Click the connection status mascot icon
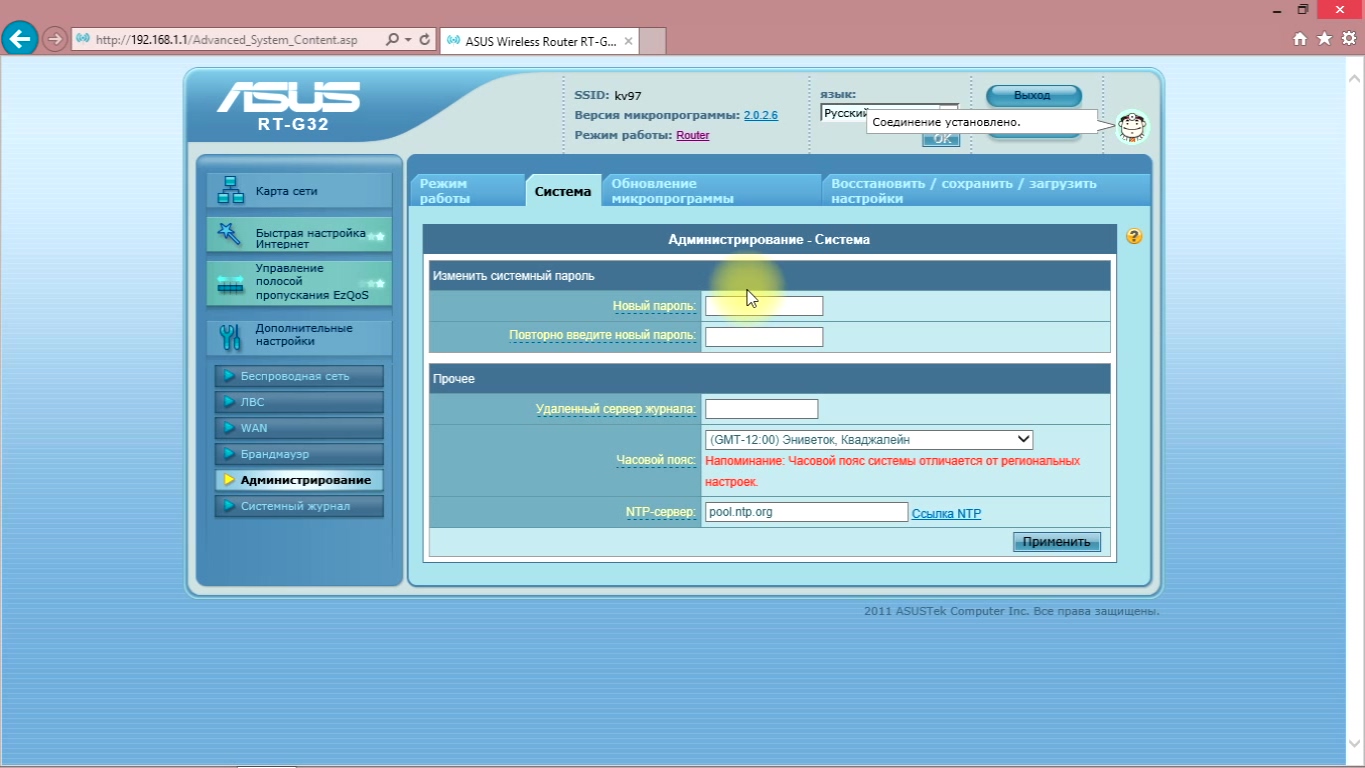The height and width of the screenshot is (768, 1365). point(1132,127)
